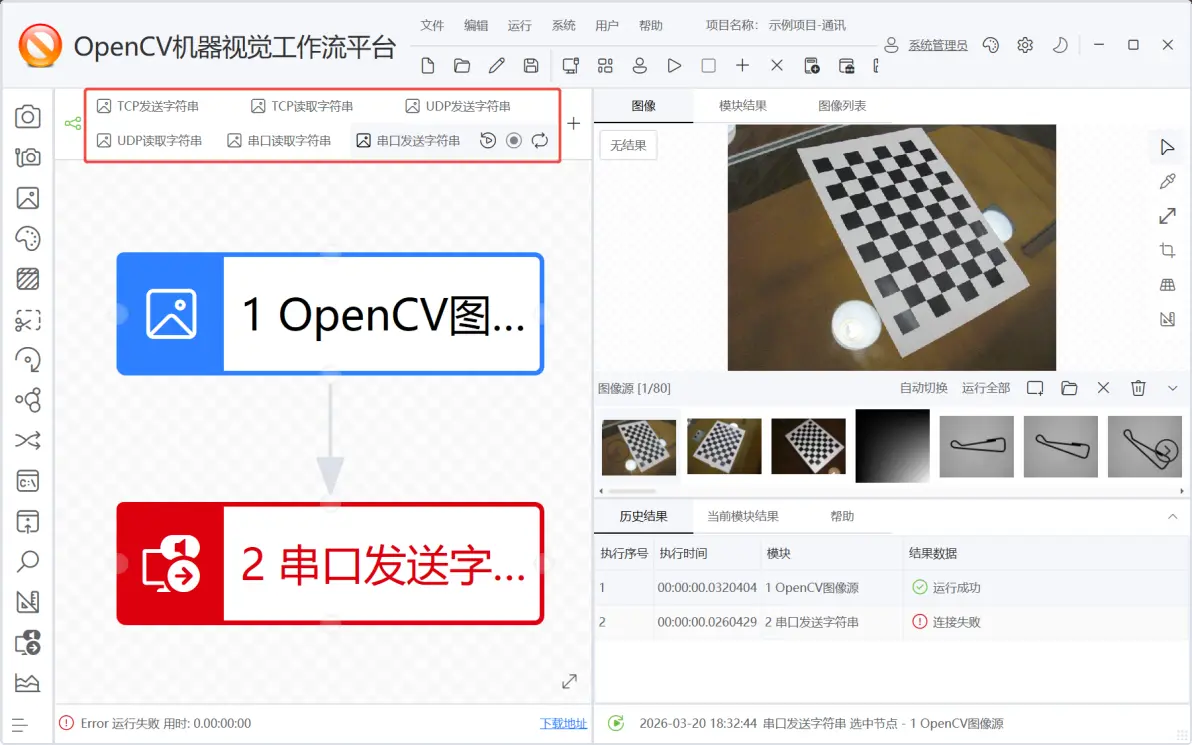
Task: Open the settings gear in title bar
Action: (1025, 45)
